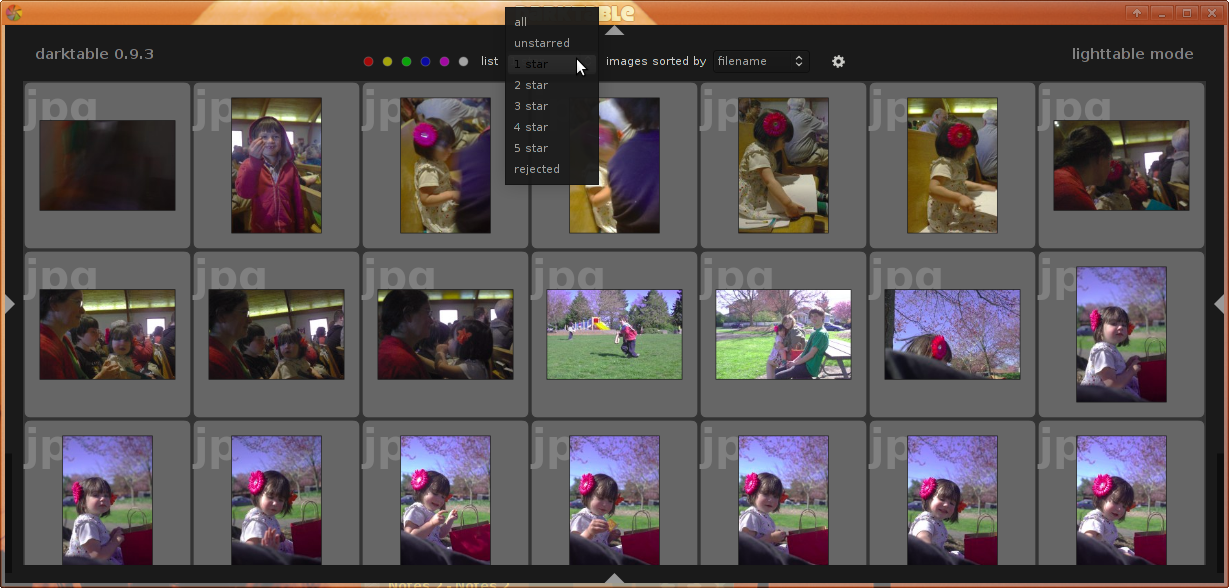Open the filename sort order dropdown

click(x=760, y=62)
